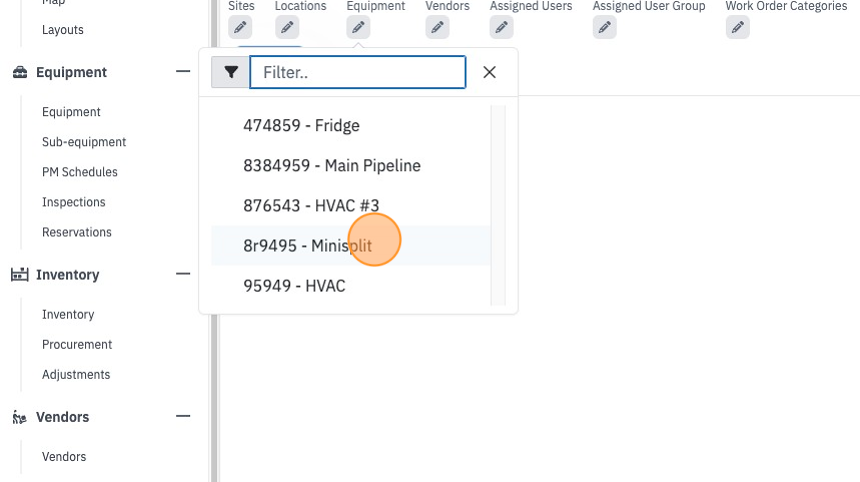Click pencil icon under Assigned User Group
860x482 pixels.
tap(604, 27)
